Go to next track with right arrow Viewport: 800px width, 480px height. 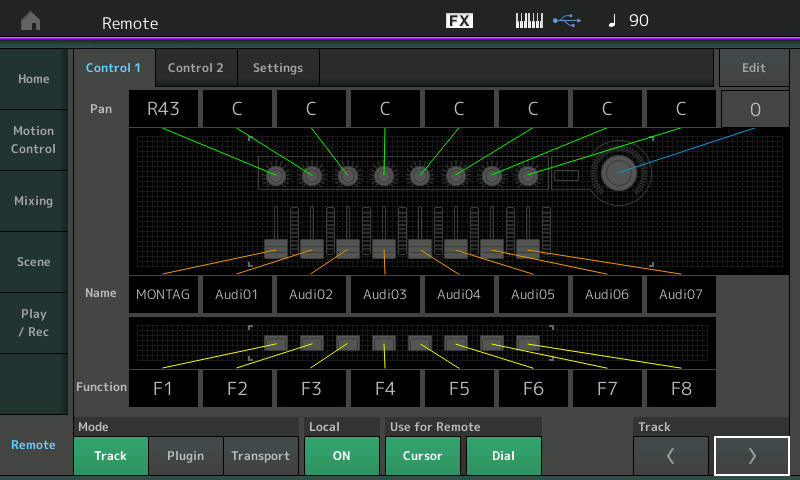point(751,456)
